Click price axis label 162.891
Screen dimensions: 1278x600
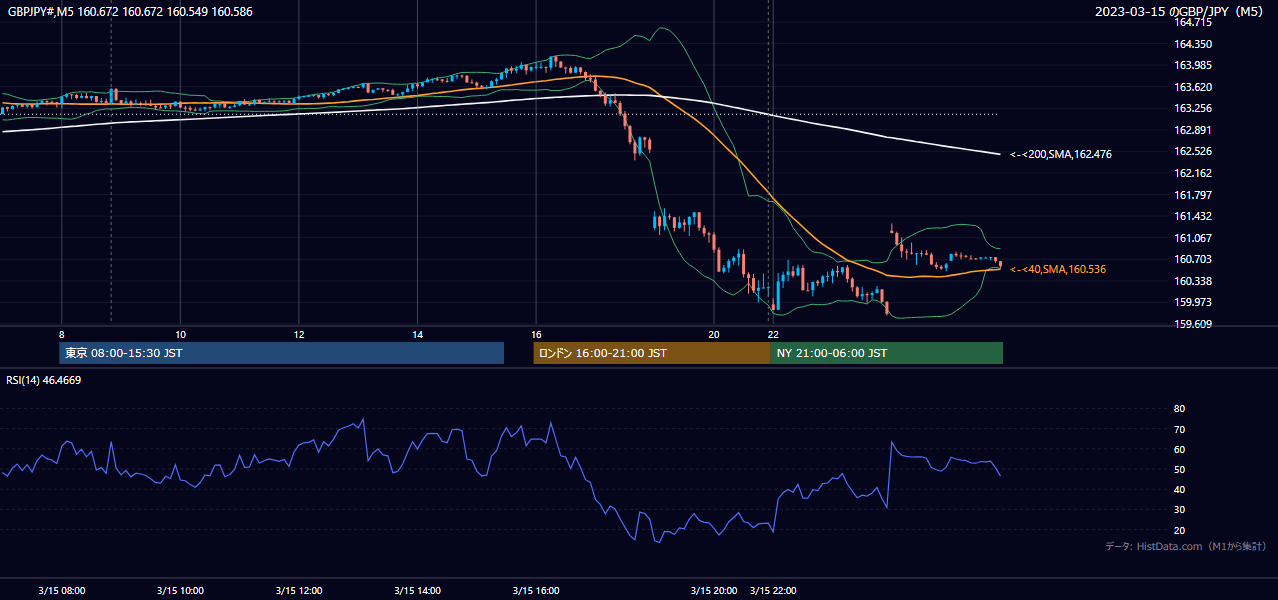coord(1193,130)
